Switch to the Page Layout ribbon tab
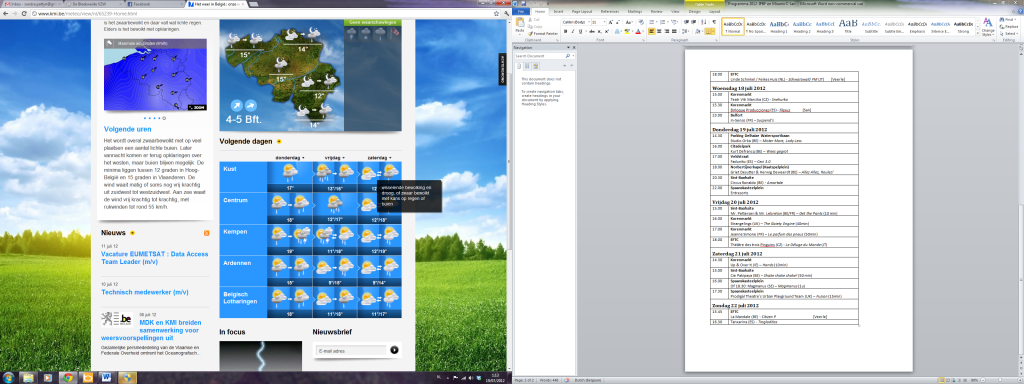Image resolution: width=1024 pixels, height=384 pixels. (581, 11)
